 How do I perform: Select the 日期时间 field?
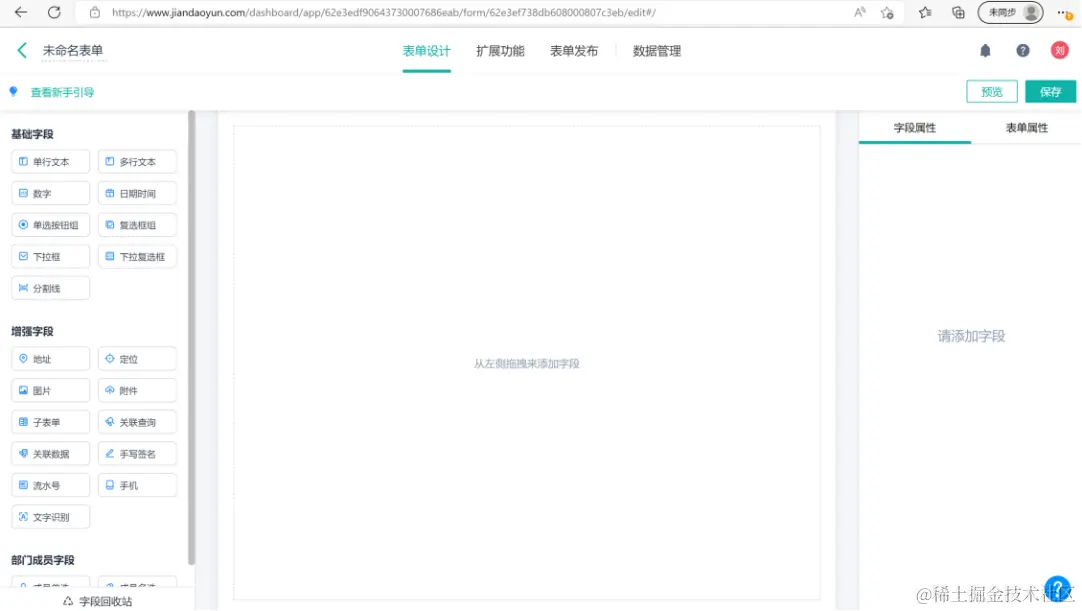137,193
